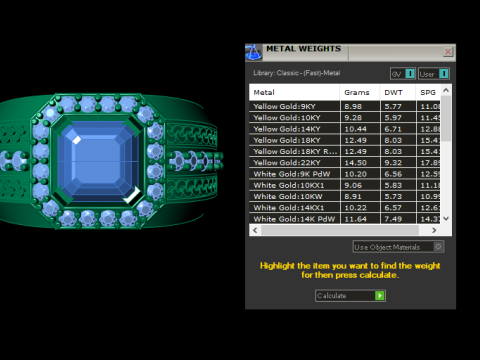Viewport: 480px width, 360px height.
Task: Click the horizontal scroll right arrow
Action: pos(434,230)
